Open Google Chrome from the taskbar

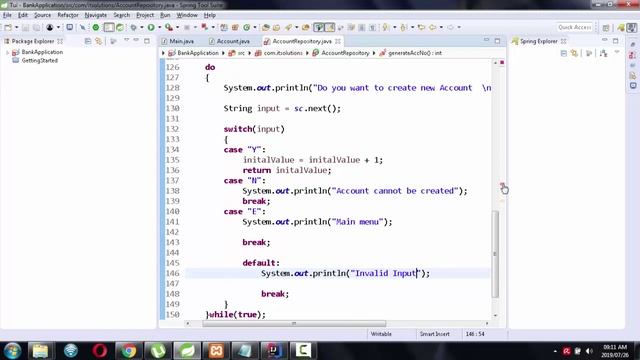point(129,351)
